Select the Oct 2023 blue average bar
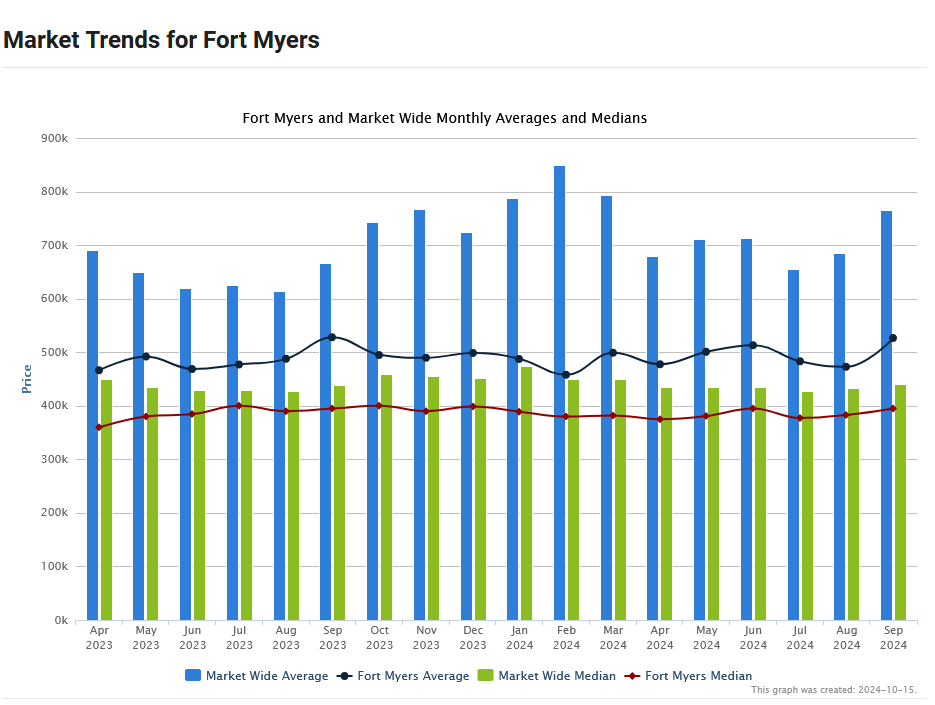The width and height of the screenshot is (935, 705). coord(372,430)
